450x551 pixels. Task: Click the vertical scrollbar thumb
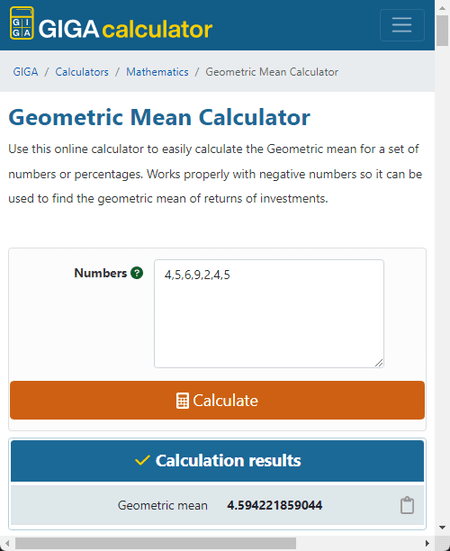pyautogui.click(x=442, y=31)
